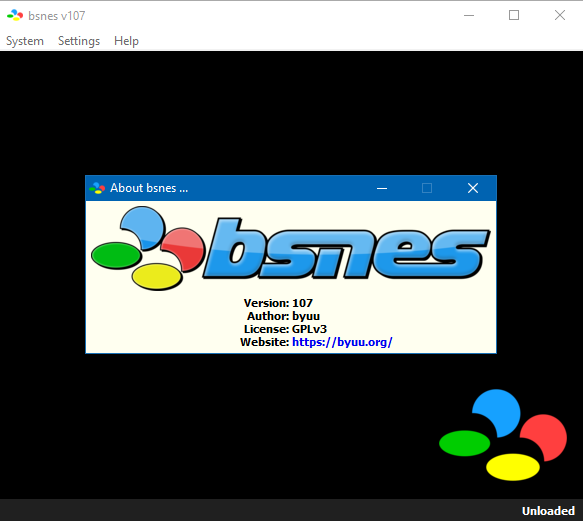Click the disabled maximize button in About dialog

[x=427, y=188]
